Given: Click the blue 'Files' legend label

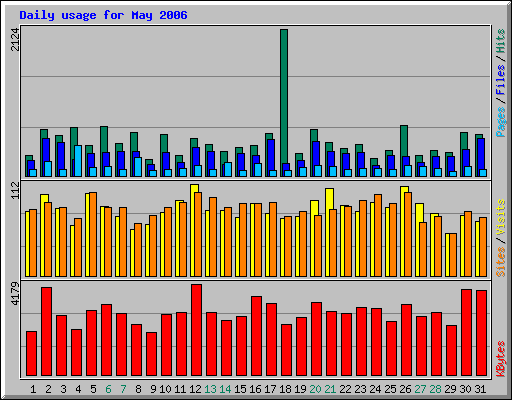Looking at the screenshot, I should pyautogui.click(x=500, y=79).
